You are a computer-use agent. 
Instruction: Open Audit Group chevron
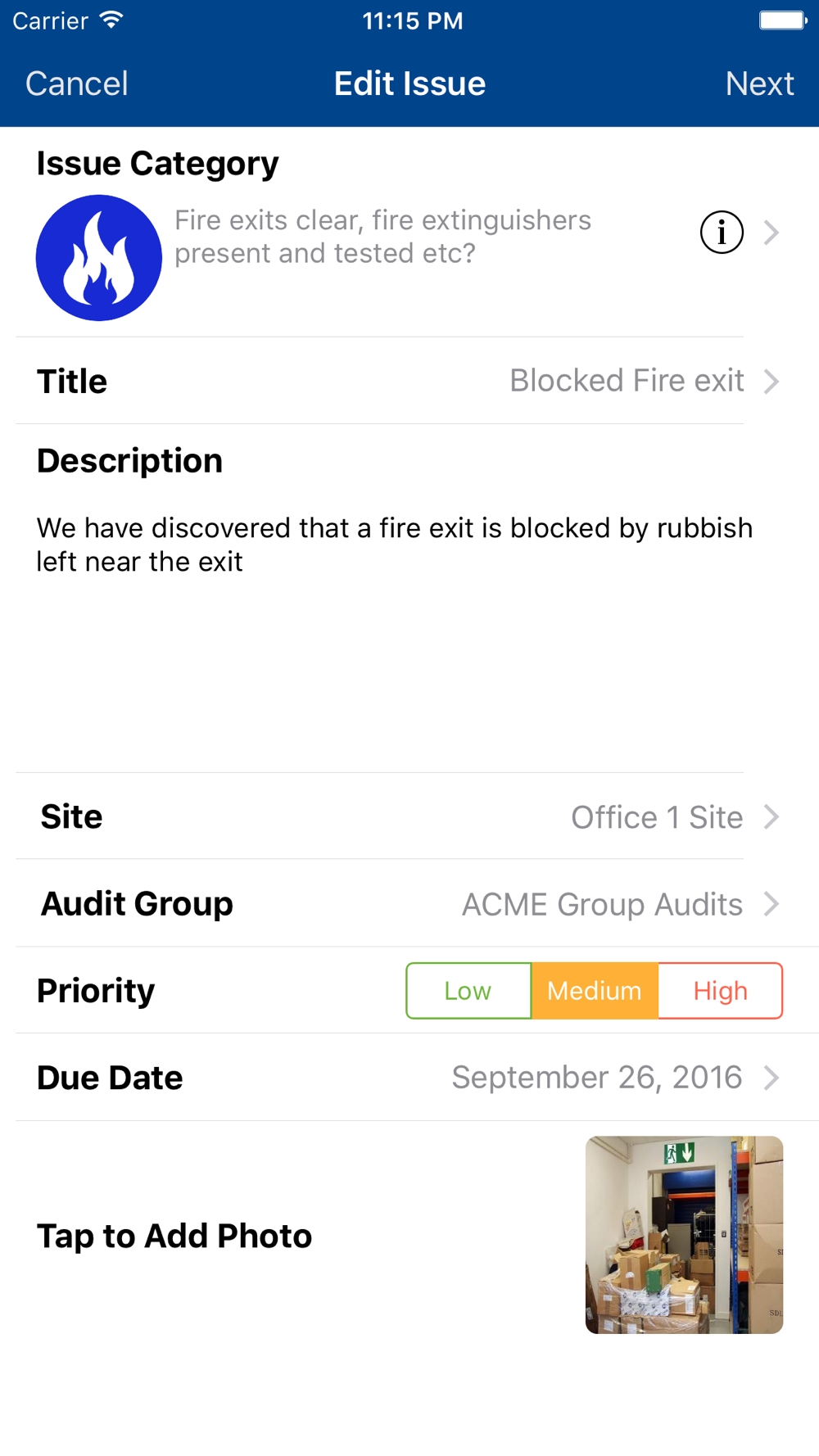pyautogui.click(x=771, y=904)
